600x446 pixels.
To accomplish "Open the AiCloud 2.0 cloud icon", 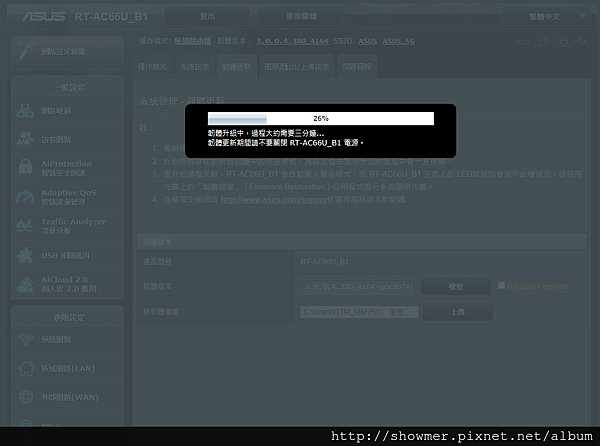I will [x=25, y=284].
